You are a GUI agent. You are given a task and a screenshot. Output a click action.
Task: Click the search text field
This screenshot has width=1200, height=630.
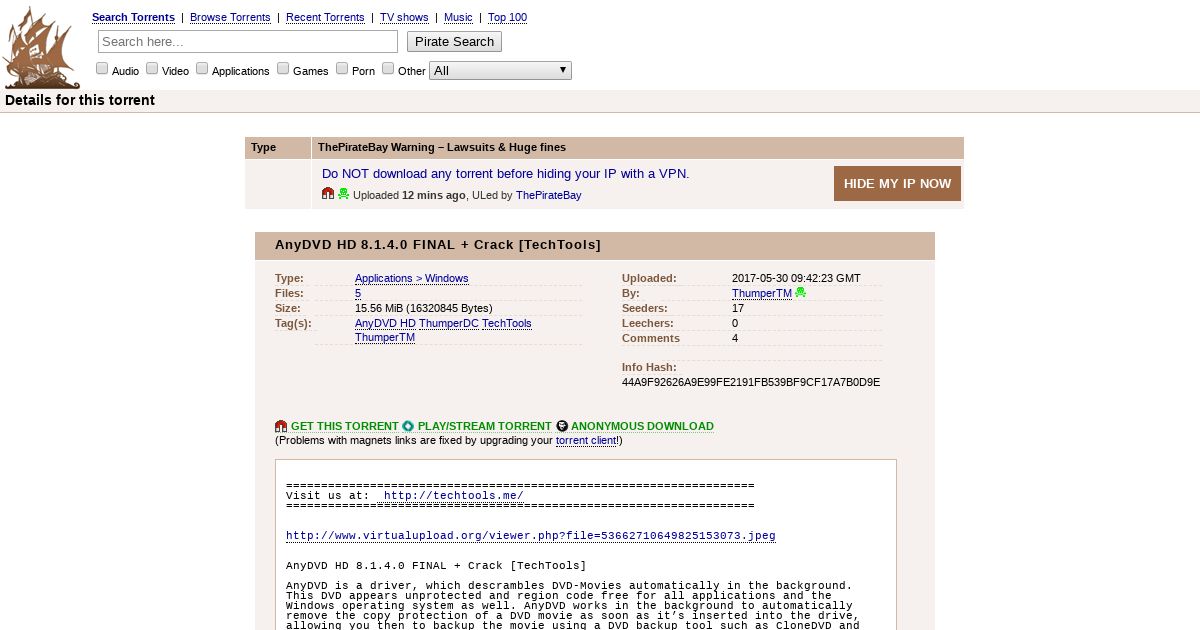point(248,41)
